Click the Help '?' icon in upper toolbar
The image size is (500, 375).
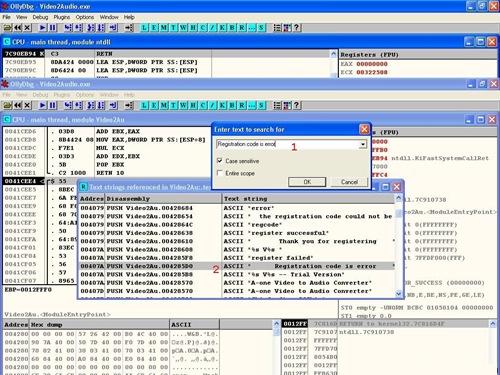click(x=296, y=28)
